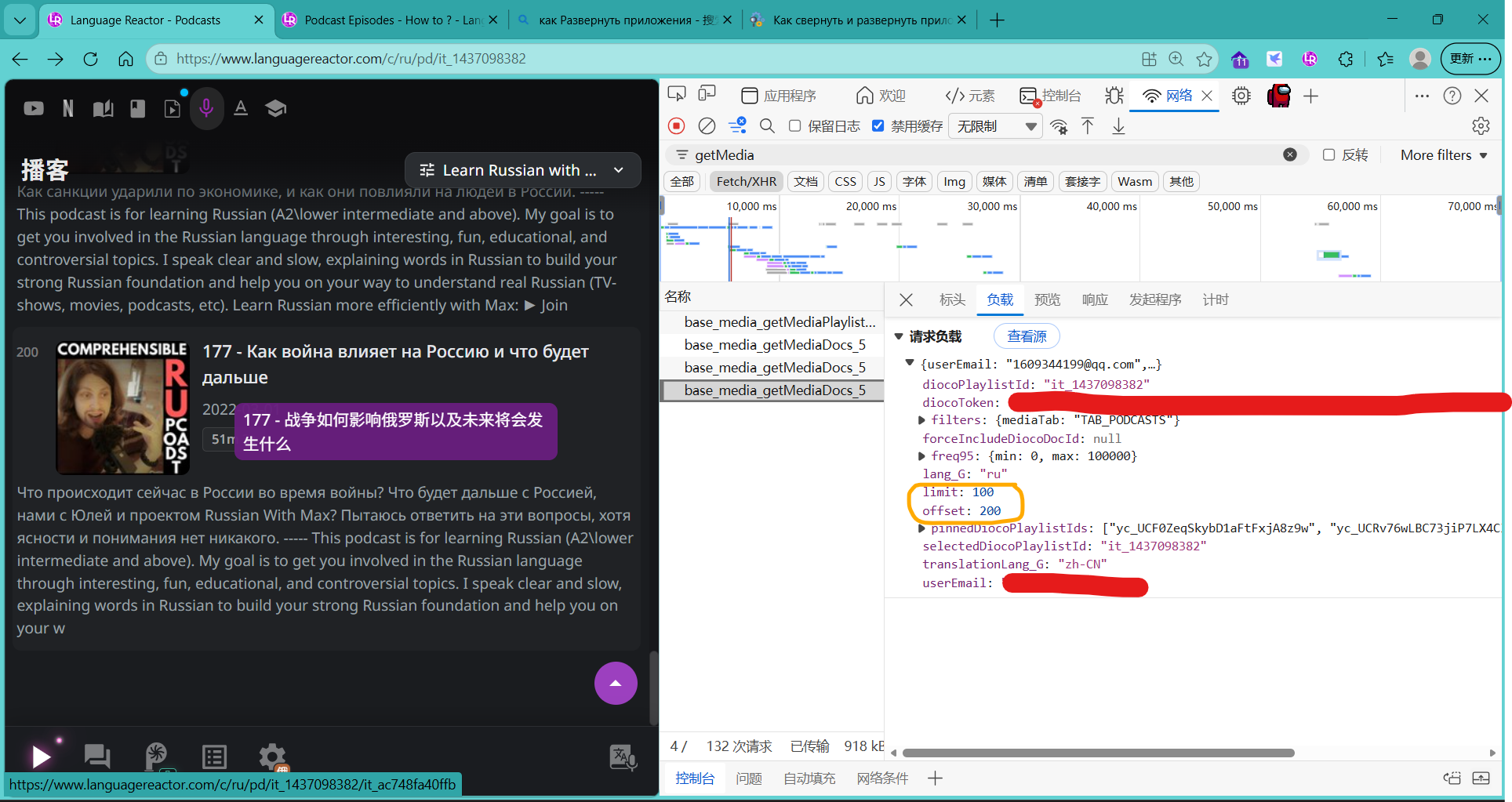Screen dimensions: 1512x802
Task: Switch to the 响应 response tab
Action: (1095, 299)
